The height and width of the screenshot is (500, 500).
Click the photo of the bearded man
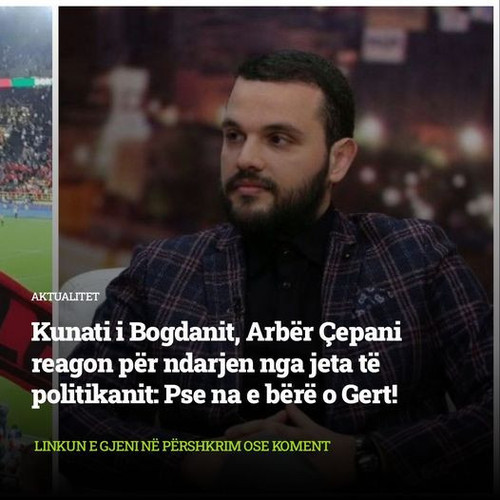click(276, 250)
